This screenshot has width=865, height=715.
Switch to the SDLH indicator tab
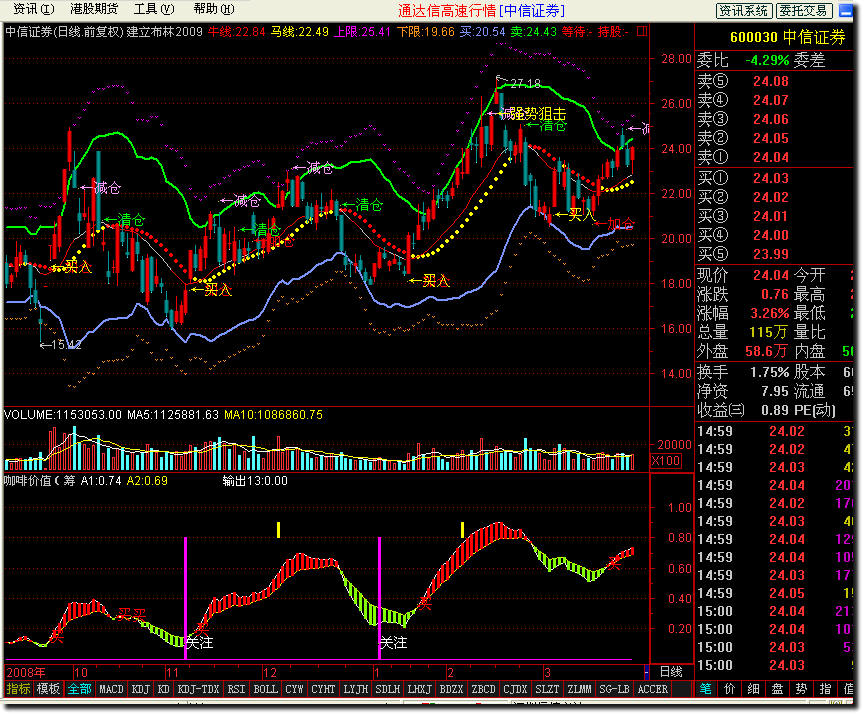pyautogui.click(x=387, y=689)
